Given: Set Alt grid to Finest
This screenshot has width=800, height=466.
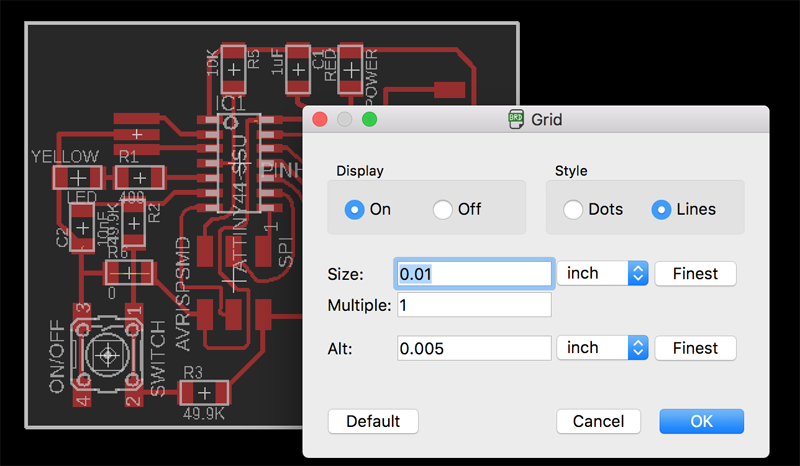Looking at the screenshot, I should pos(695,348).
